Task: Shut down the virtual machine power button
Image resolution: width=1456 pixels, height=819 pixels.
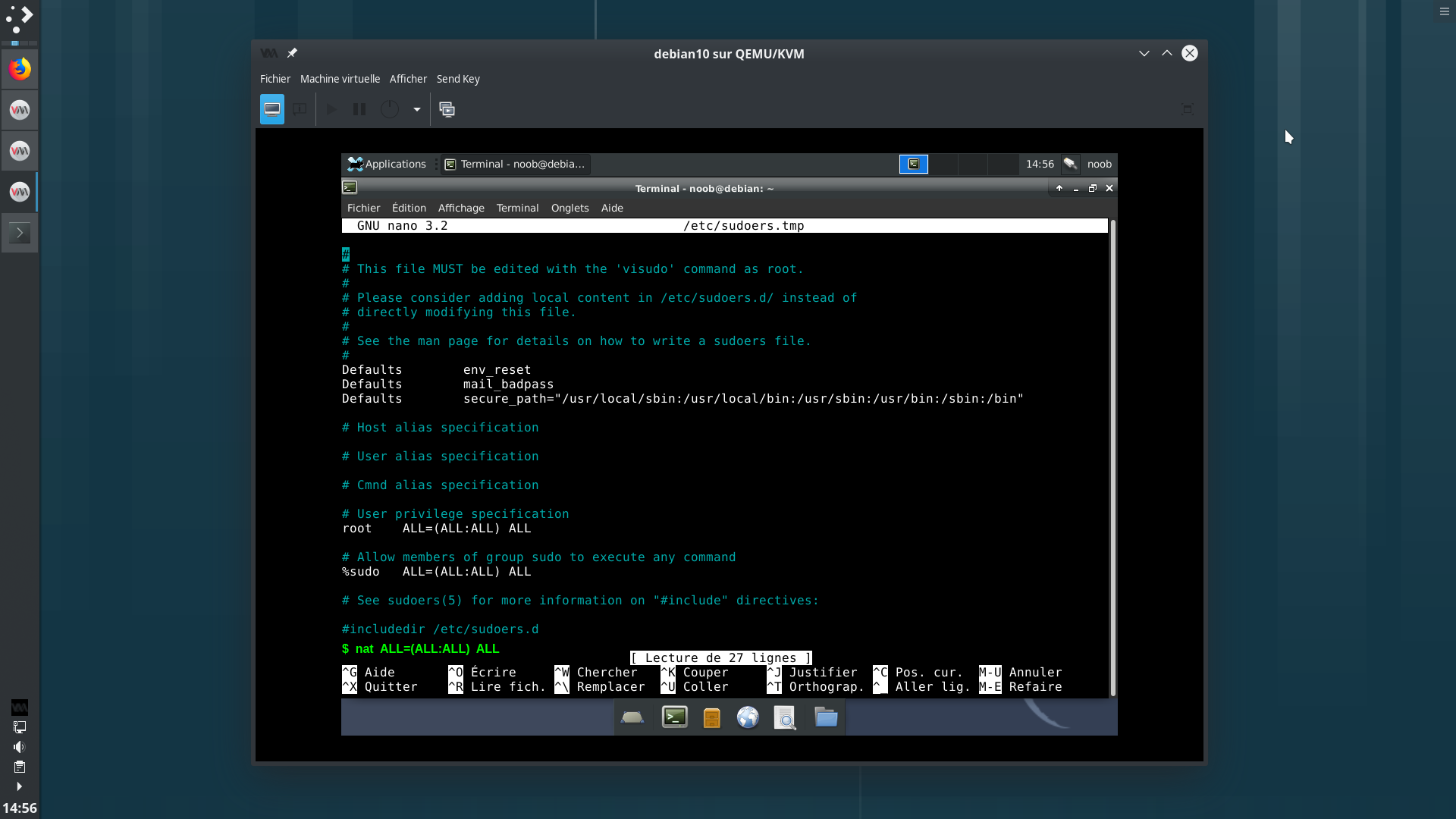Action: [390, 109]
